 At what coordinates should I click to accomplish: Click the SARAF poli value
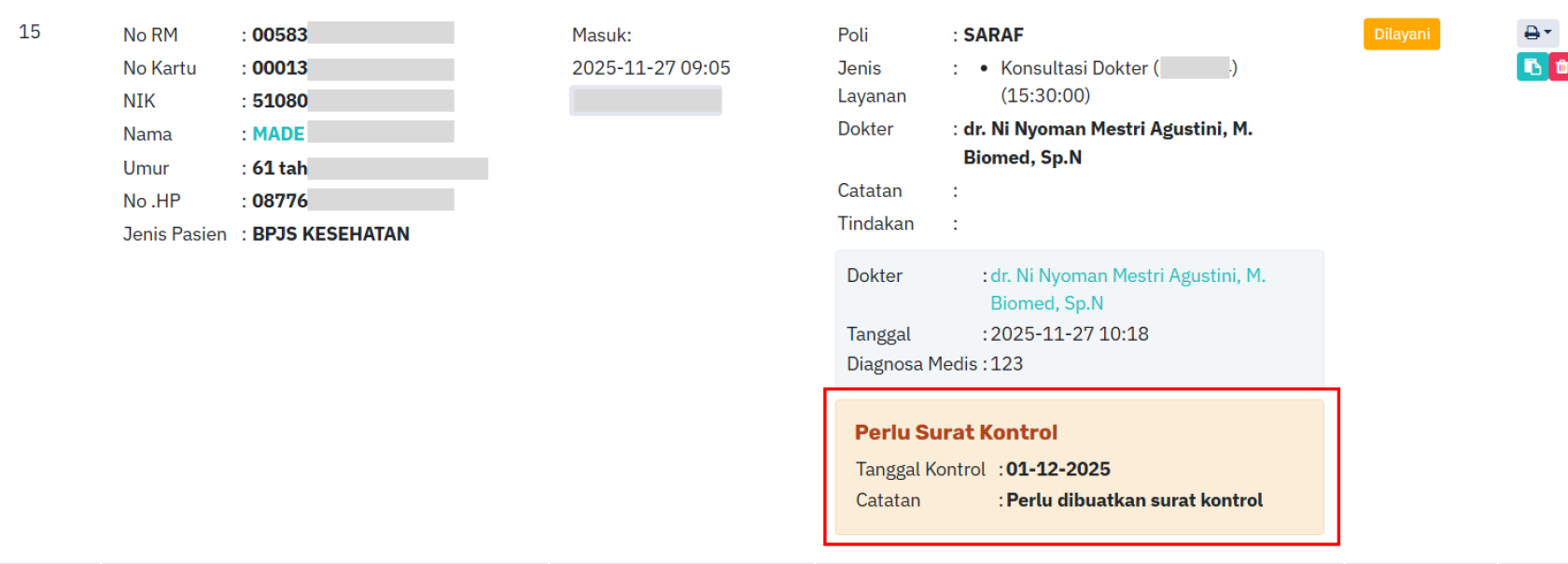[x=993, y=35]
